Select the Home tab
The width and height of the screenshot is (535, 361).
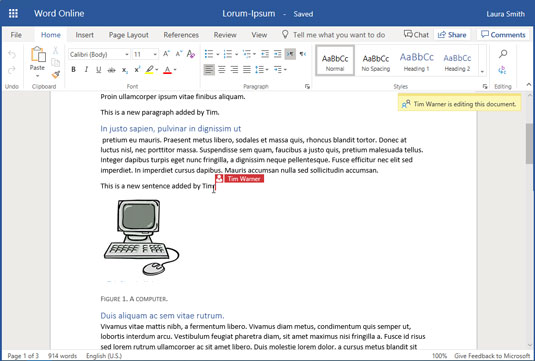51,35
